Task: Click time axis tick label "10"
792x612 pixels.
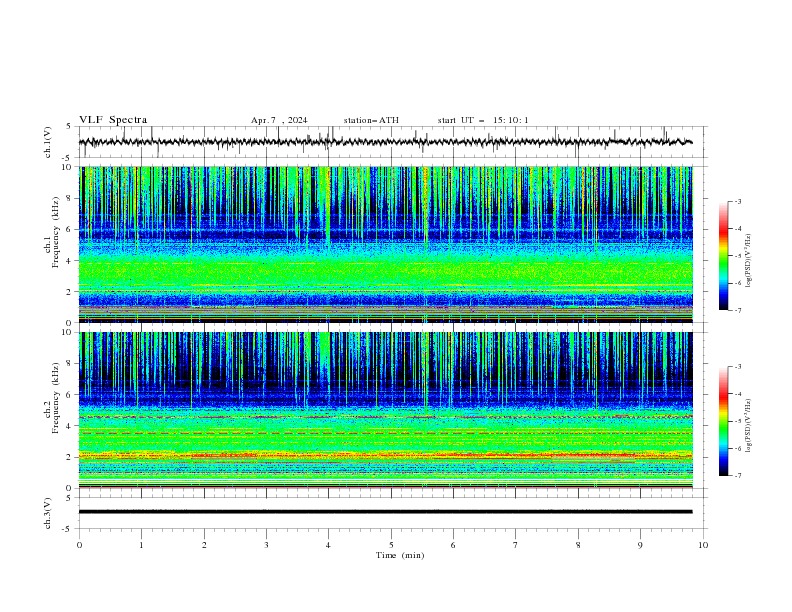Action: pos(703,545)
